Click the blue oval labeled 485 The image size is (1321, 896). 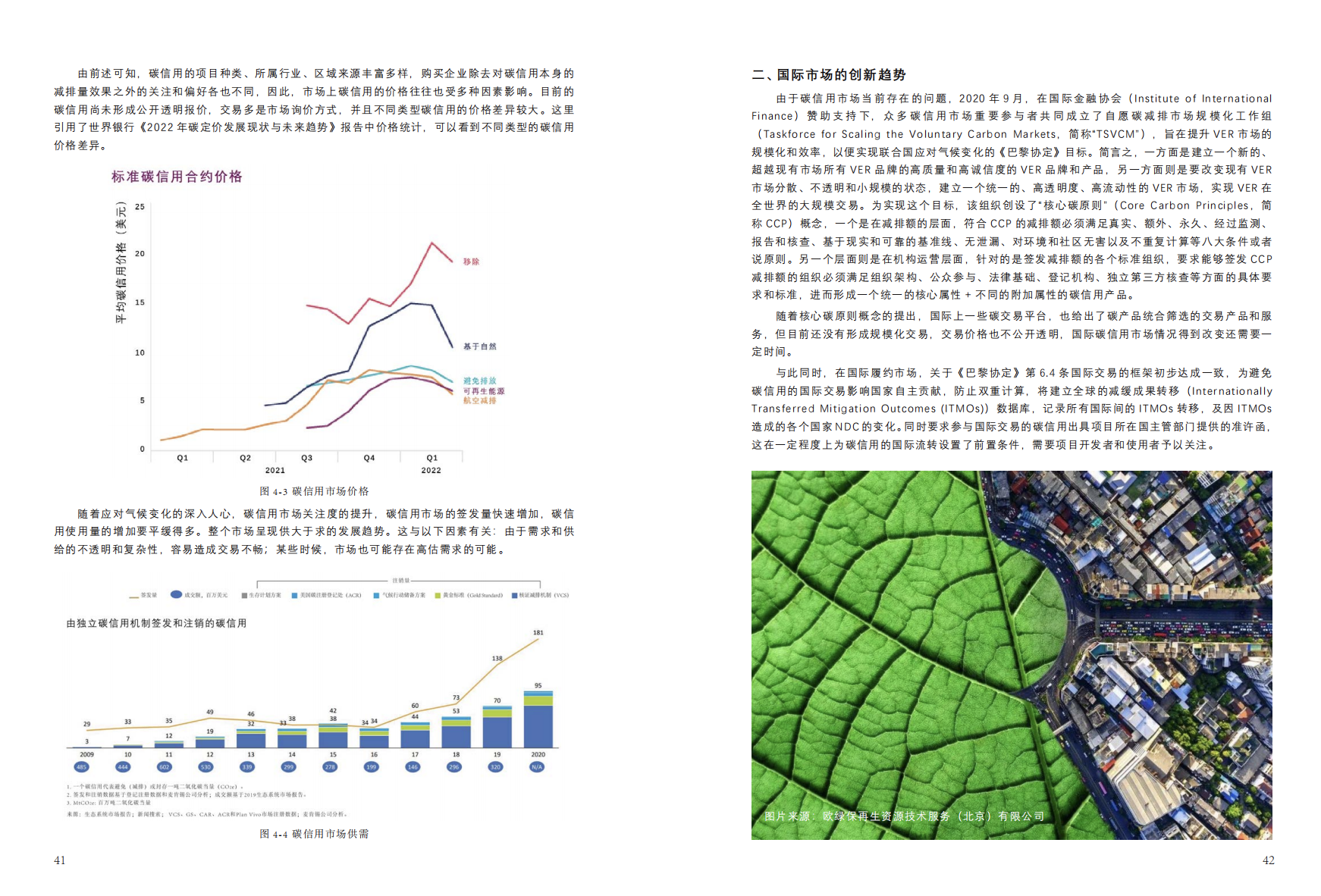coord(82,766)
